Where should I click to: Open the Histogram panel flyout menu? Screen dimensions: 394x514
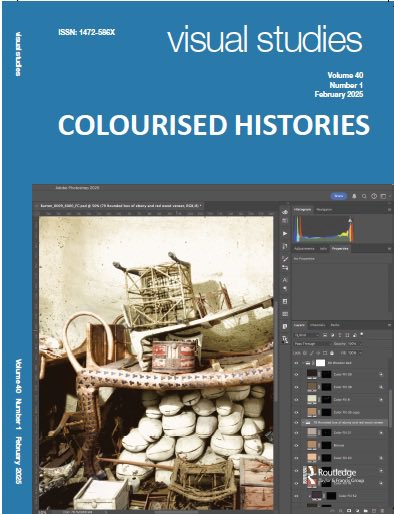tap(389, 209)
